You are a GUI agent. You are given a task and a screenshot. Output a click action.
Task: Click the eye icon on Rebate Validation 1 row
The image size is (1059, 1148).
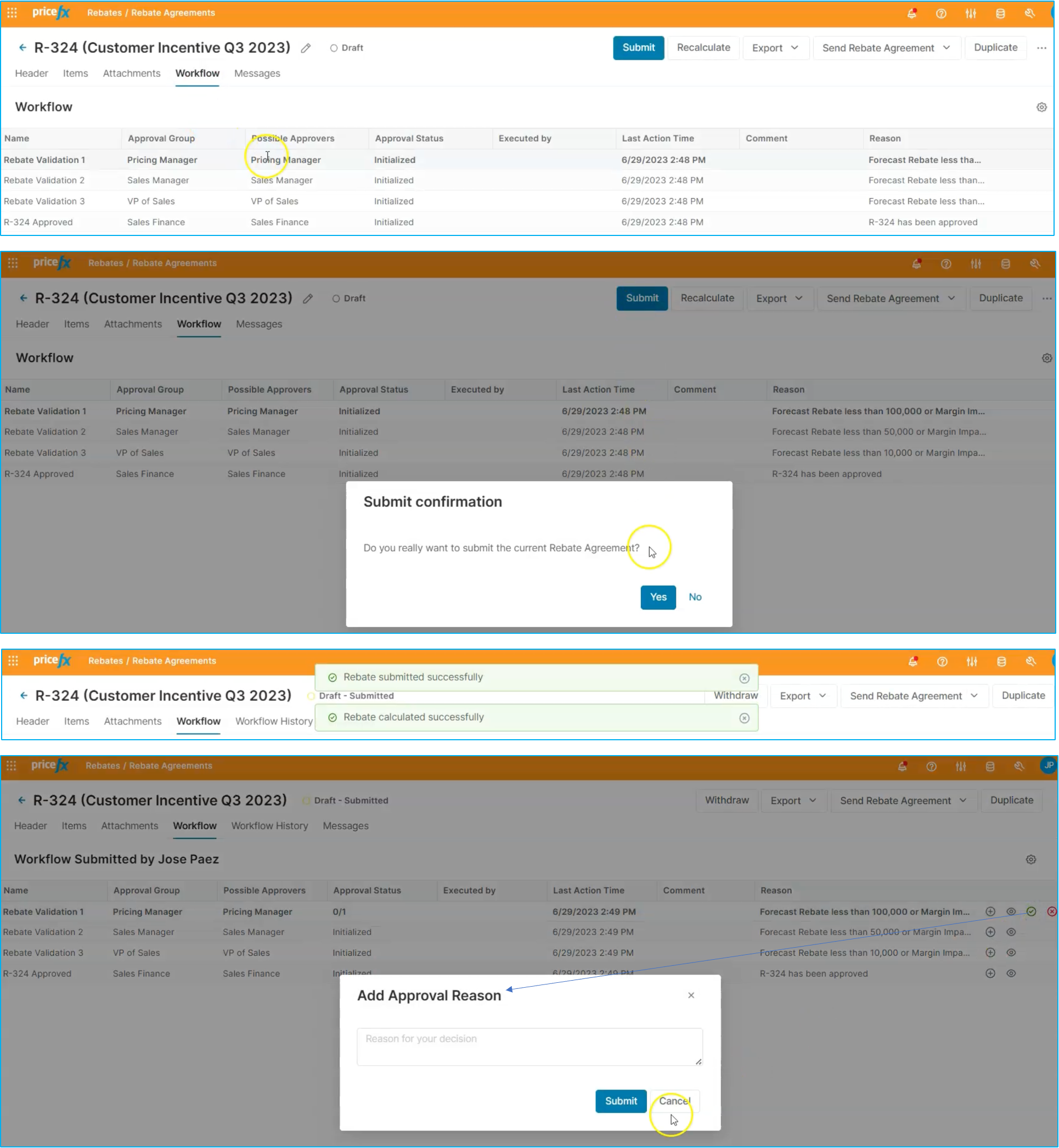(x=1011, y=912)
